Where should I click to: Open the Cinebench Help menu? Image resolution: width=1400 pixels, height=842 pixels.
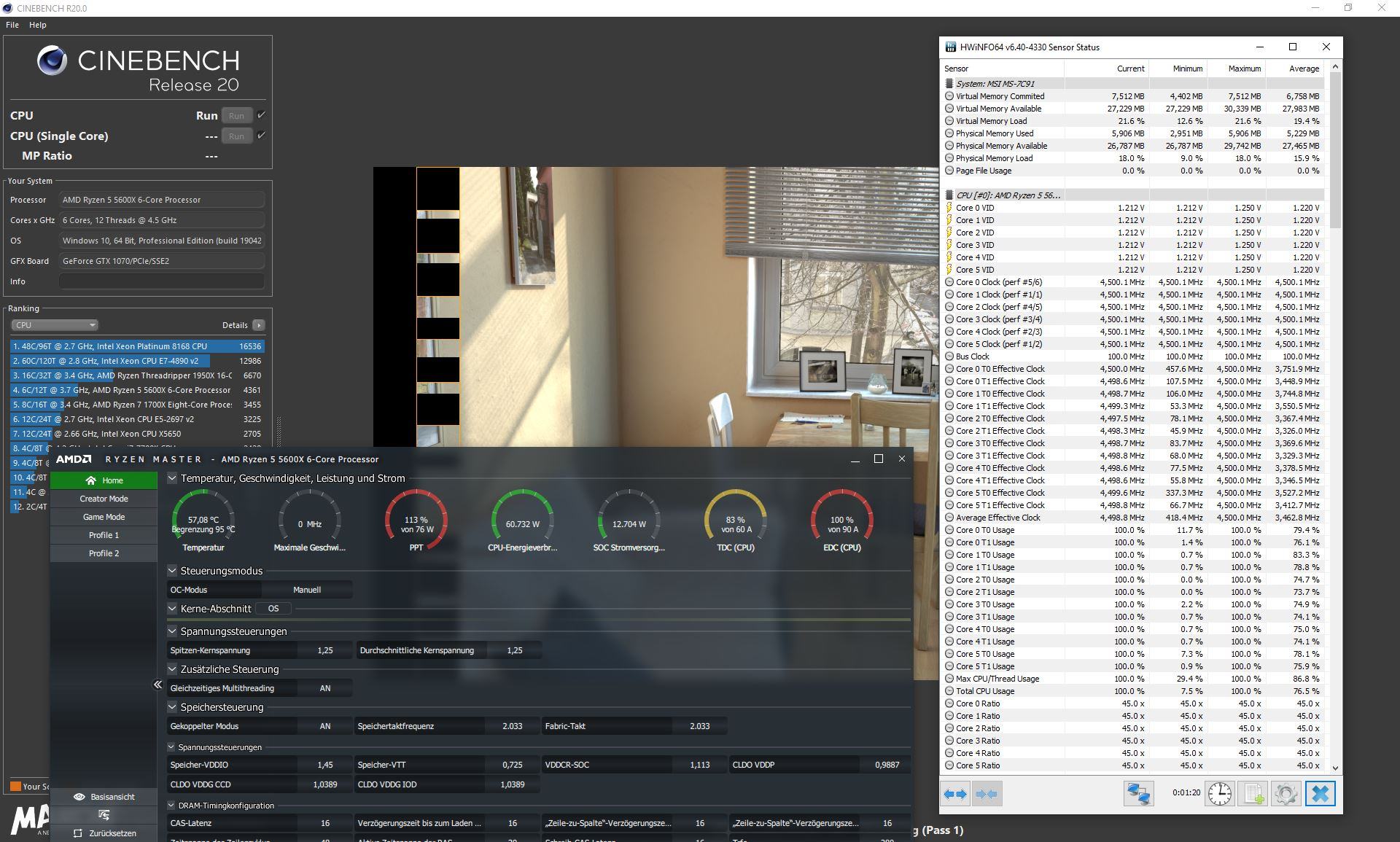[38, 25]
